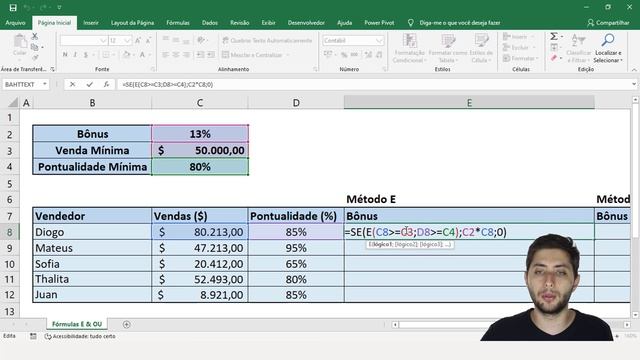Click Estilos de Célula button
Image resolution: width=640 pixels, height=360 pixels.
tap(481, 49)
